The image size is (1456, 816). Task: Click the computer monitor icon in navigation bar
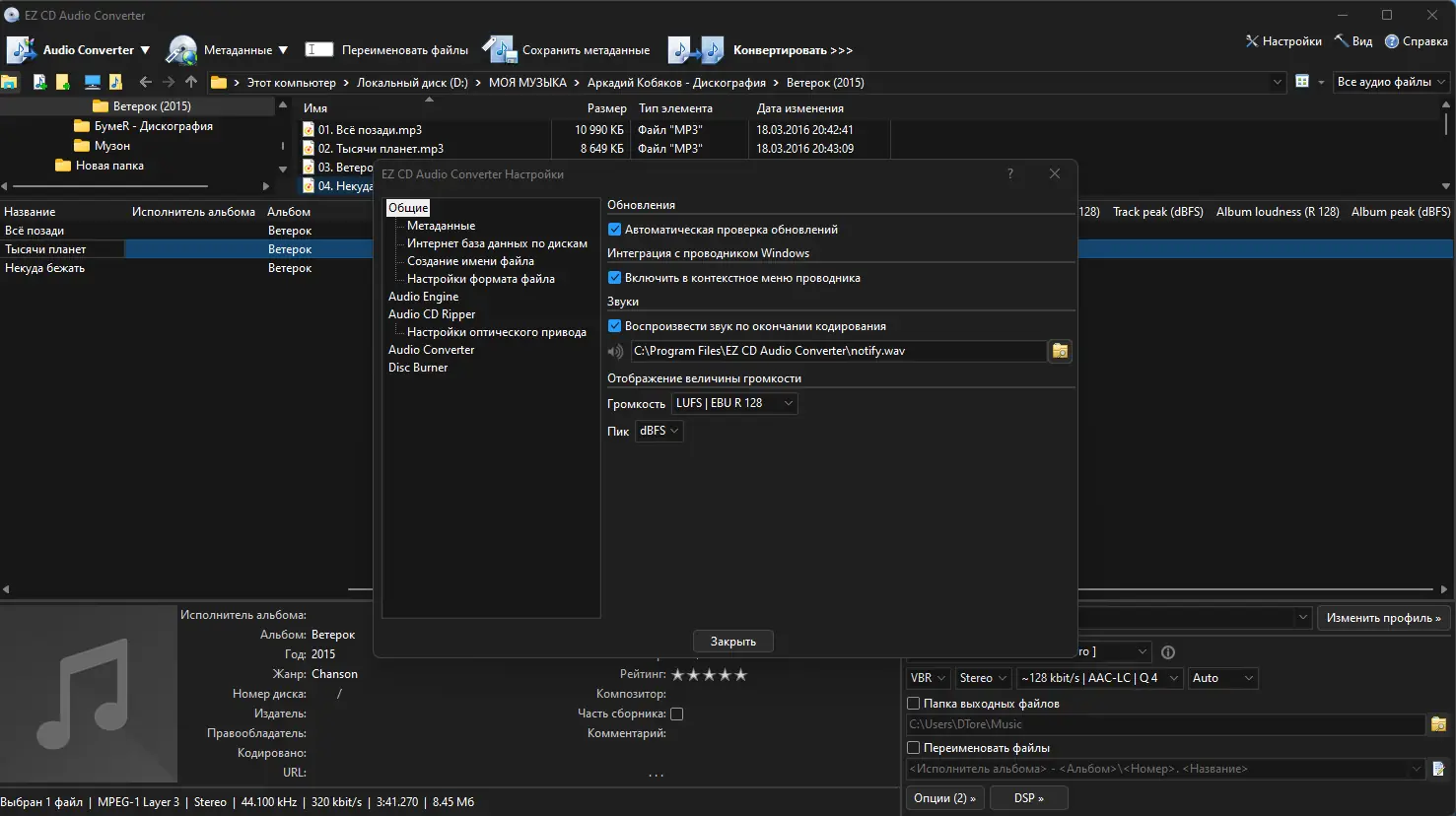(93, 82)
